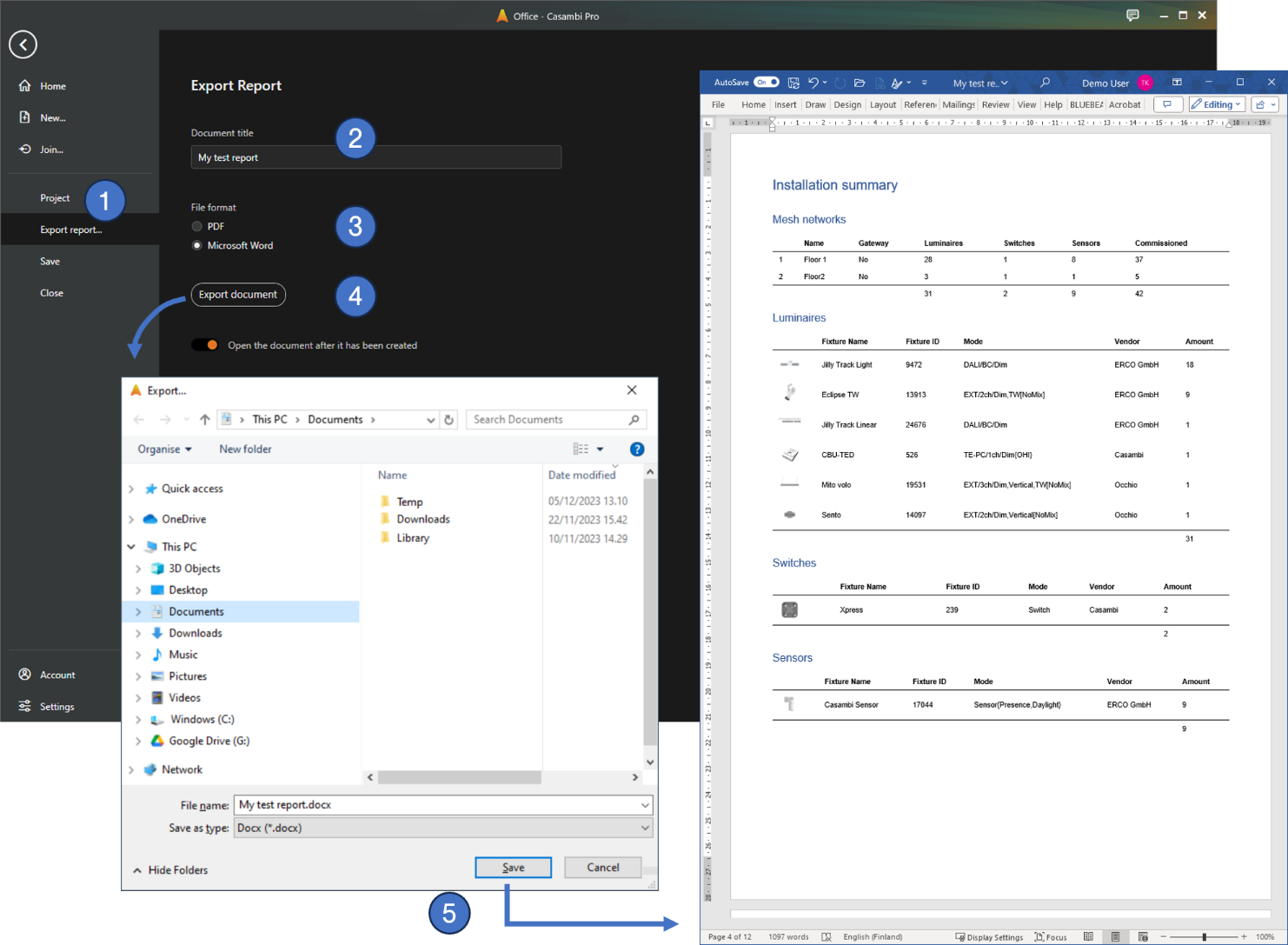Click the Undo icon in Word toolbar

(x=813, y=83)
